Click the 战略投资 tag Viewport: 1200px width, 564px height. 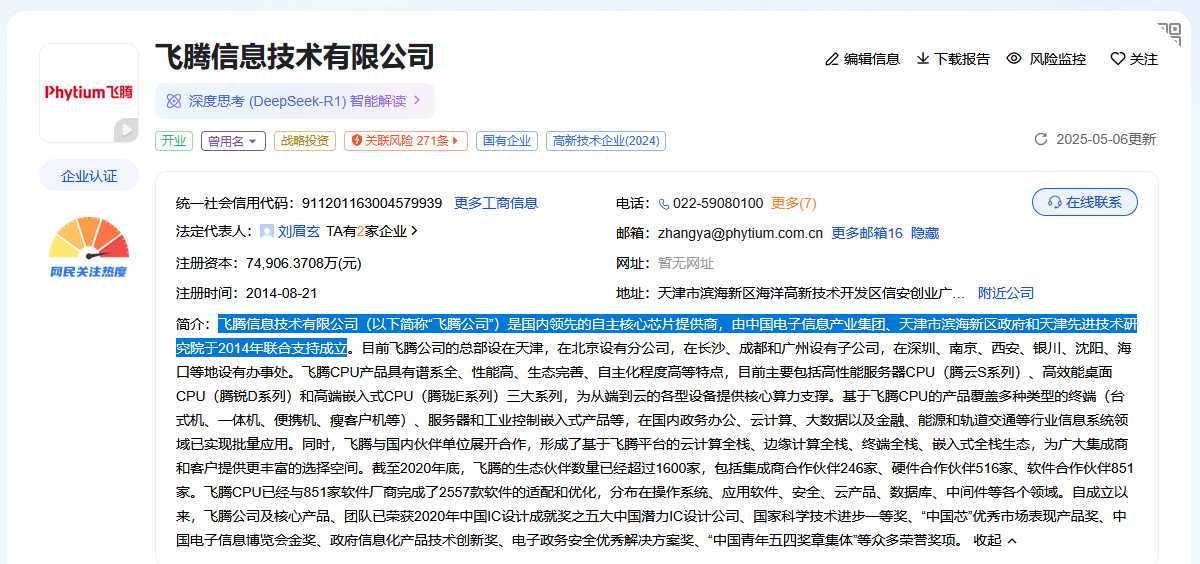point(305,141)
